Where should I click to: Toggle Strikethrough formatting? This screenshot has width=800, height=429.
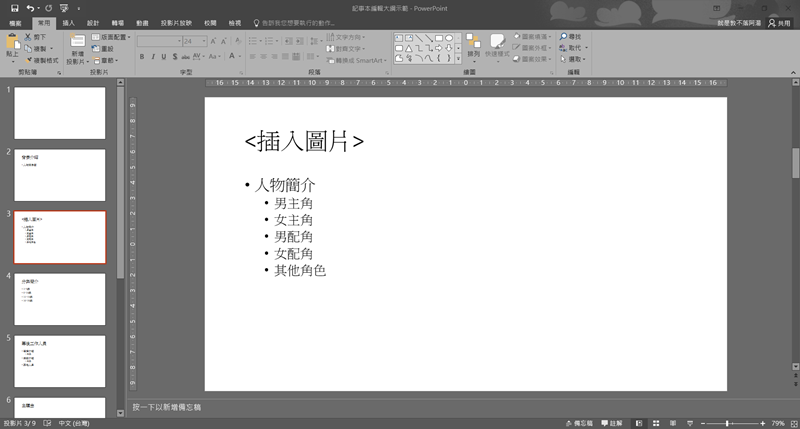click(186, 57)
